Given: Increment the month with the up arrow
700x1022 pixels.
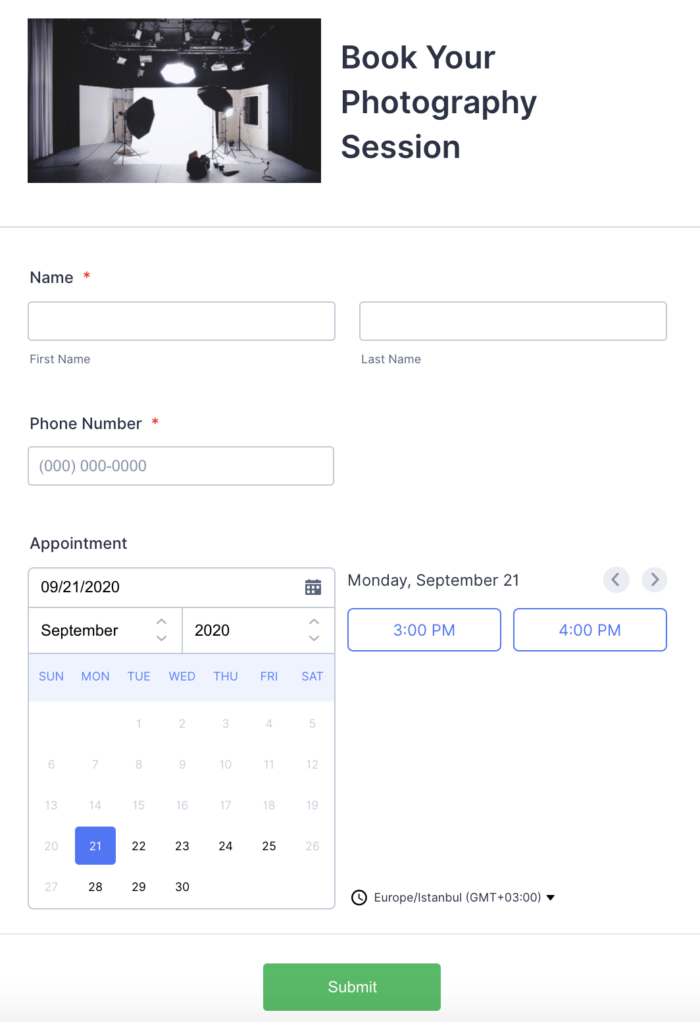Looking at the screenshot, I should pos(161,623).
